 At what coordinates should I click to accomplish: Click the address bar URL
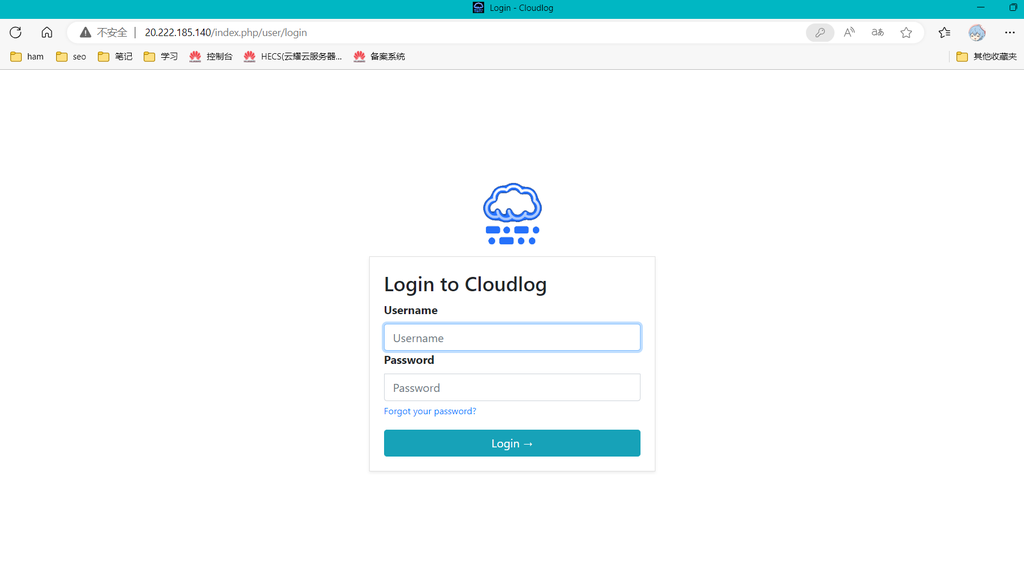click(226, 33)
